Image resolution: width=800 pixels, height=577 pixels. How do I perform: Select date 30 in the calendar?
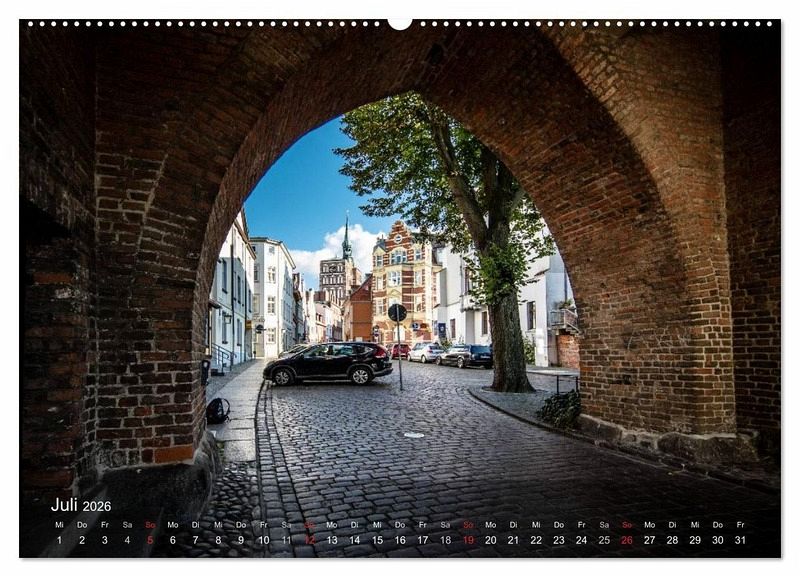[x=718, y=540]
